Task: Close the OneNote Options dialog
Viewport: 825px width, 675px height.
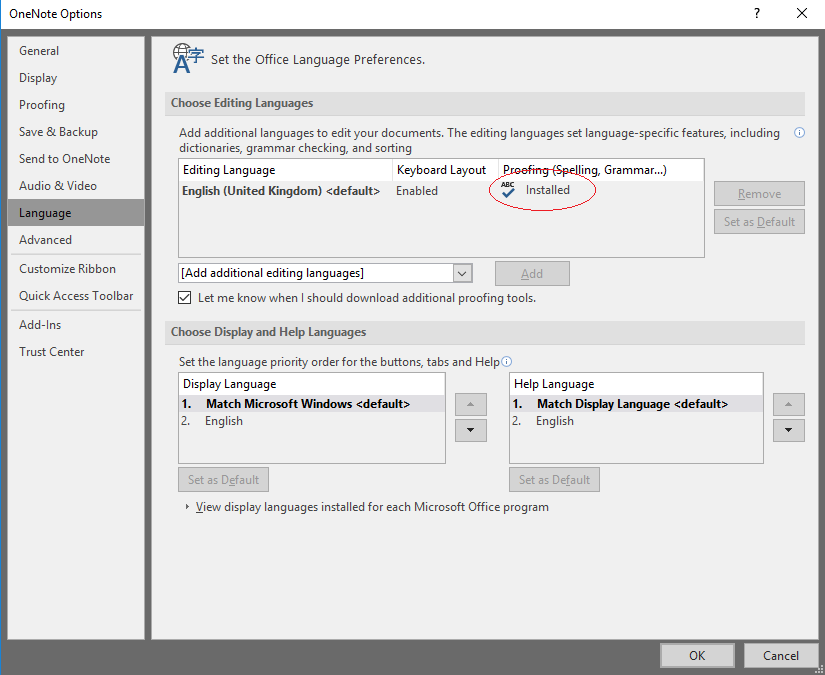Action: (x=802, y=13)
